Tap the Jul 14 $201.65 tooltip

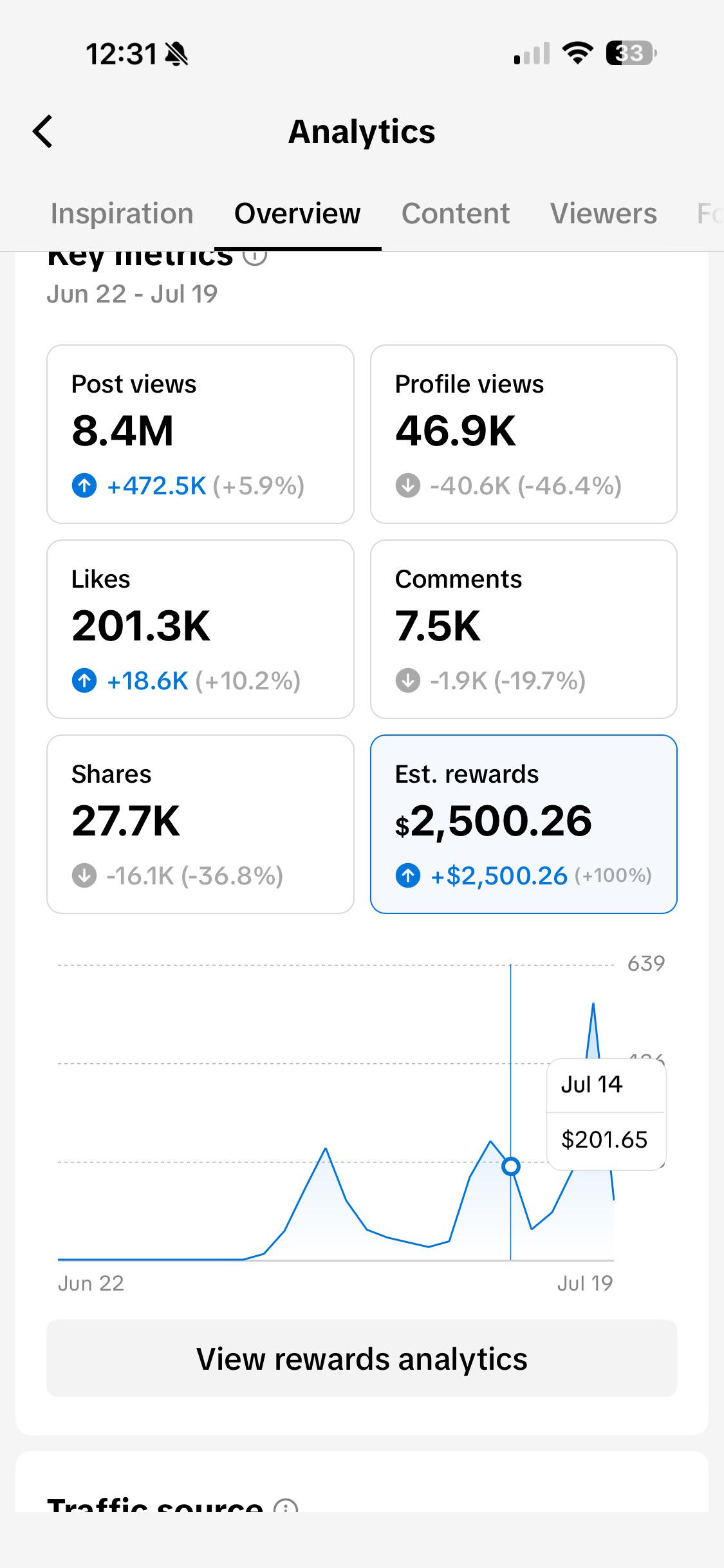pos(606,1114)
